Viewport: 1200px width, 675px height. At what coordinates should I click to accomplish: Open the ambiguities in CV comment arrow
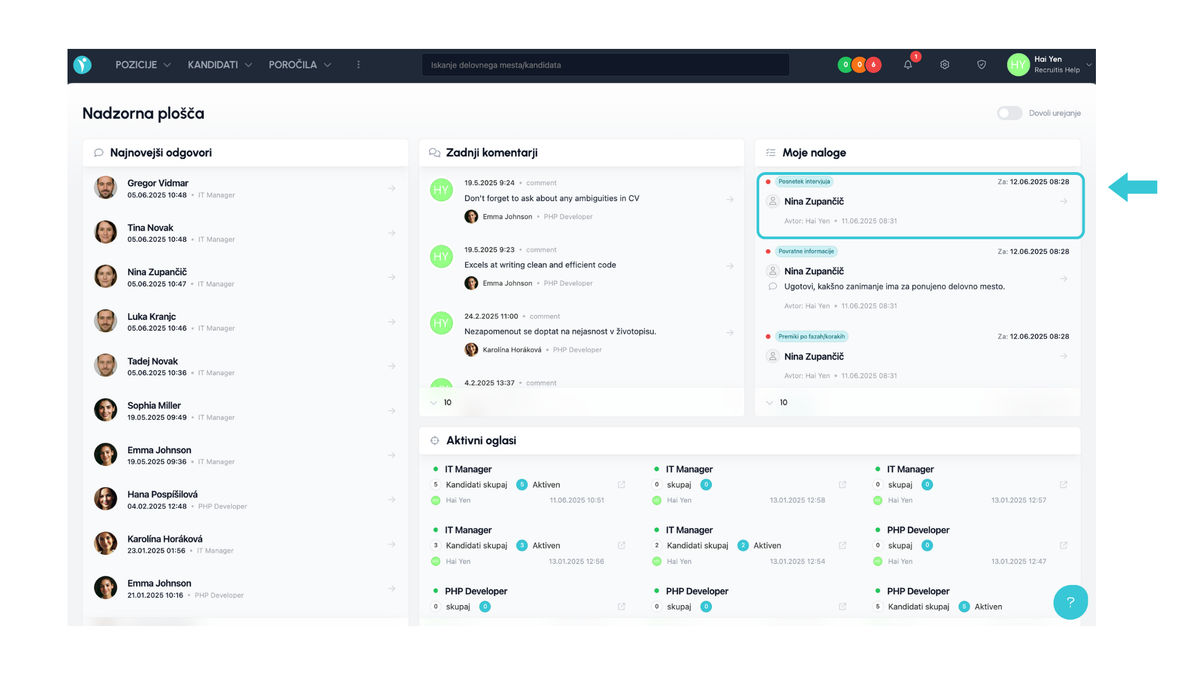point(730,199)
